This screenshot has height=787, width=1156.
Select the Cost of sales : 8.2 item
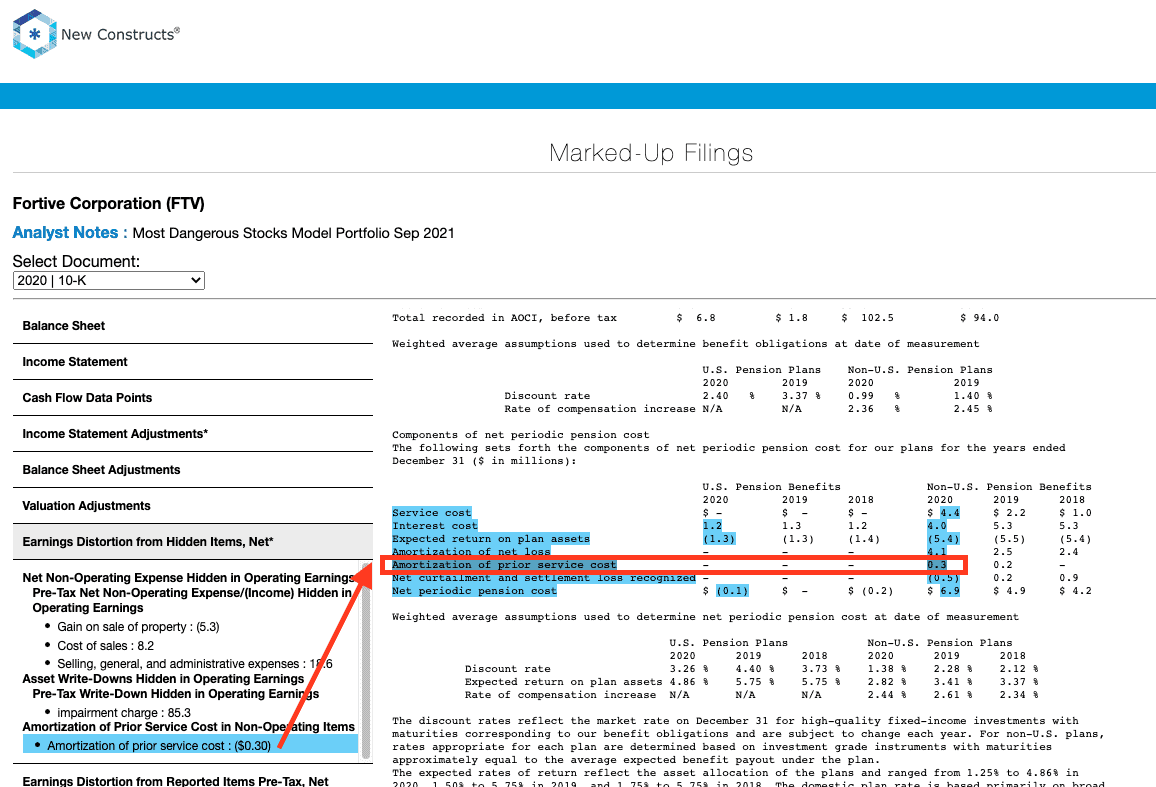[105, 646]
